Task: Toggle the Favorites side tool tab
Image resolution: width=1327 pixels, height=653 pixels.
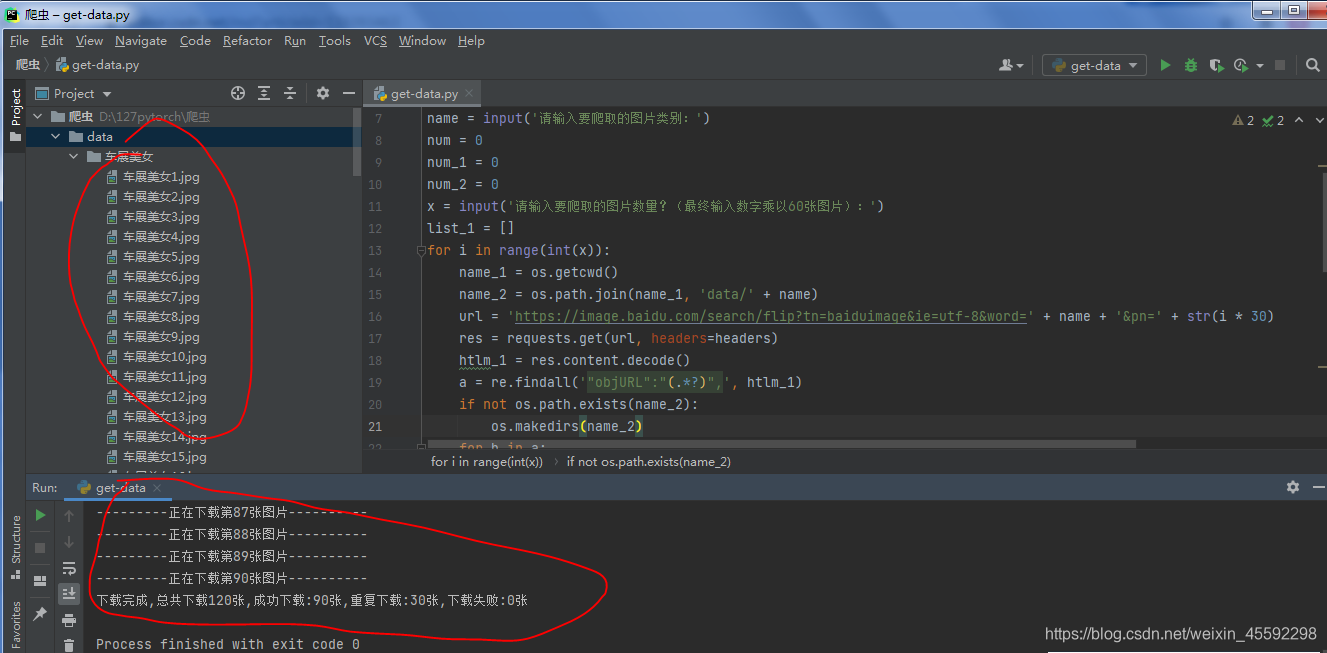Action: [15, 625]
